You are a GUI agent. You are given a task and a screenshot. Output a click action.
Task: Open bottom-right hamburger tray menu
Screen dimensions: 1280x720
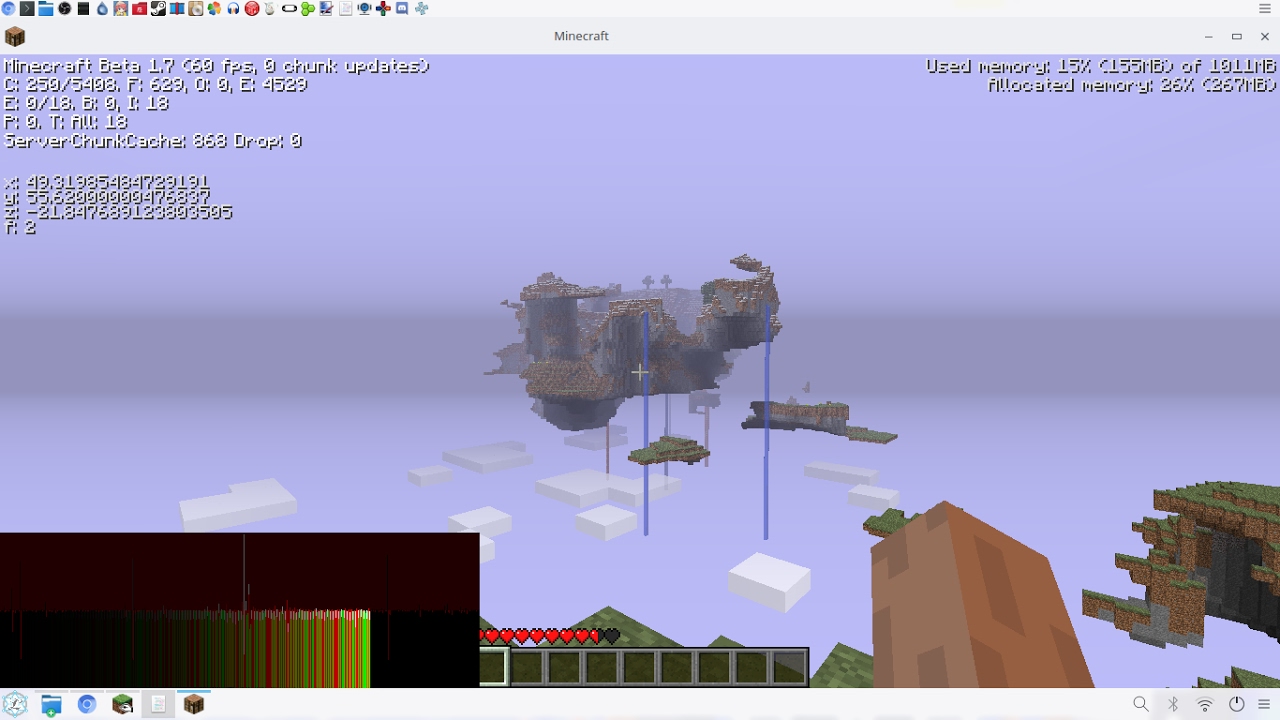point(1265,704)
